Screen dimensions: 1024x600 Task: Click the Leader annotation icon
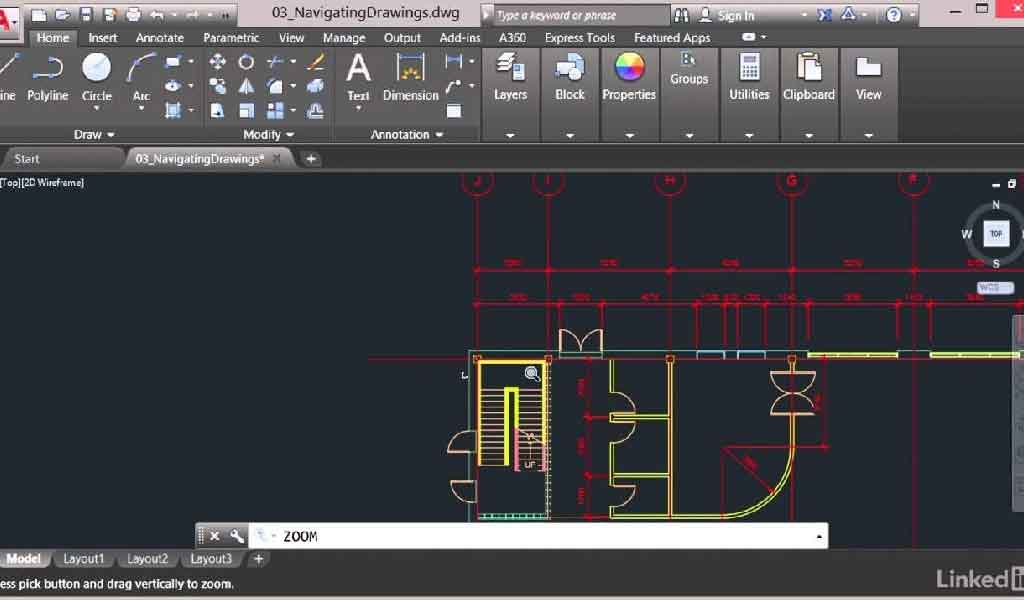pyautogui.click(x=453, y=86)
